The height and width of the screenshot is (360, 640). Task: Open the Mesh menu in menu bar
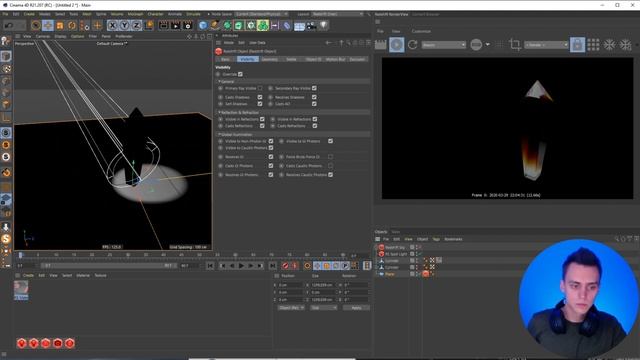pyautogui.click(x=87, y=14)
